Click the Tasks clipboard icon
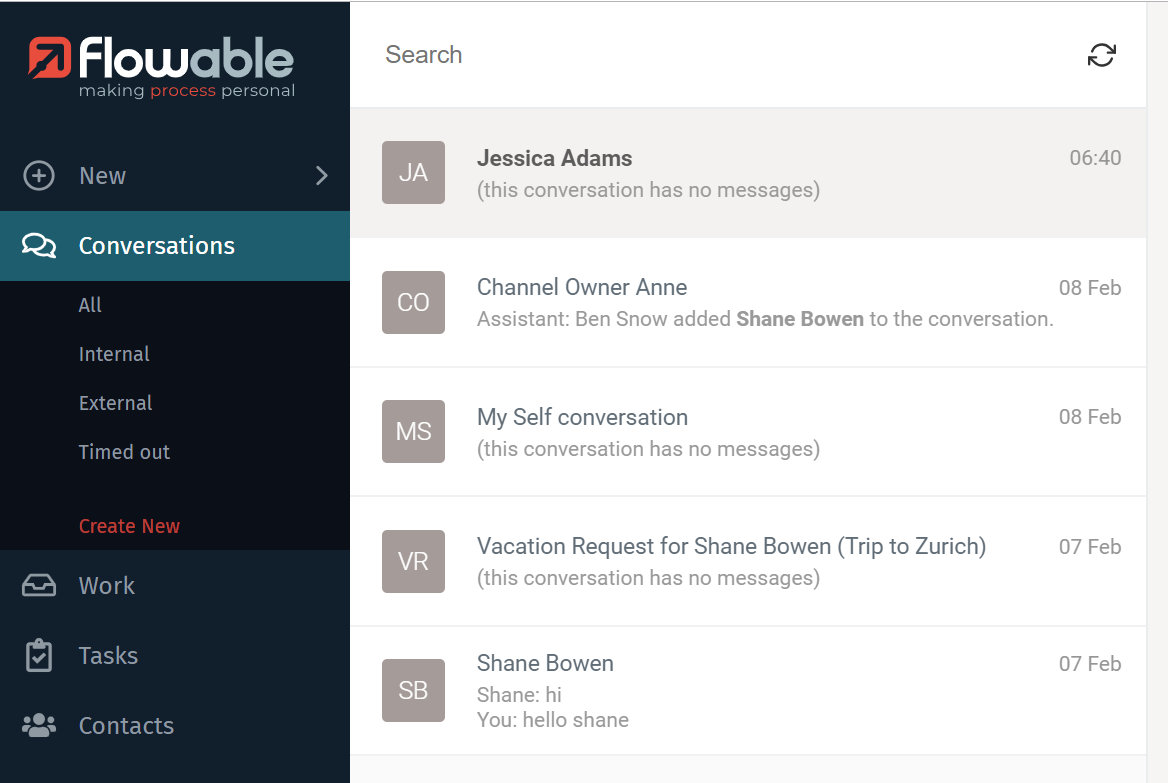 pos(38,655)
